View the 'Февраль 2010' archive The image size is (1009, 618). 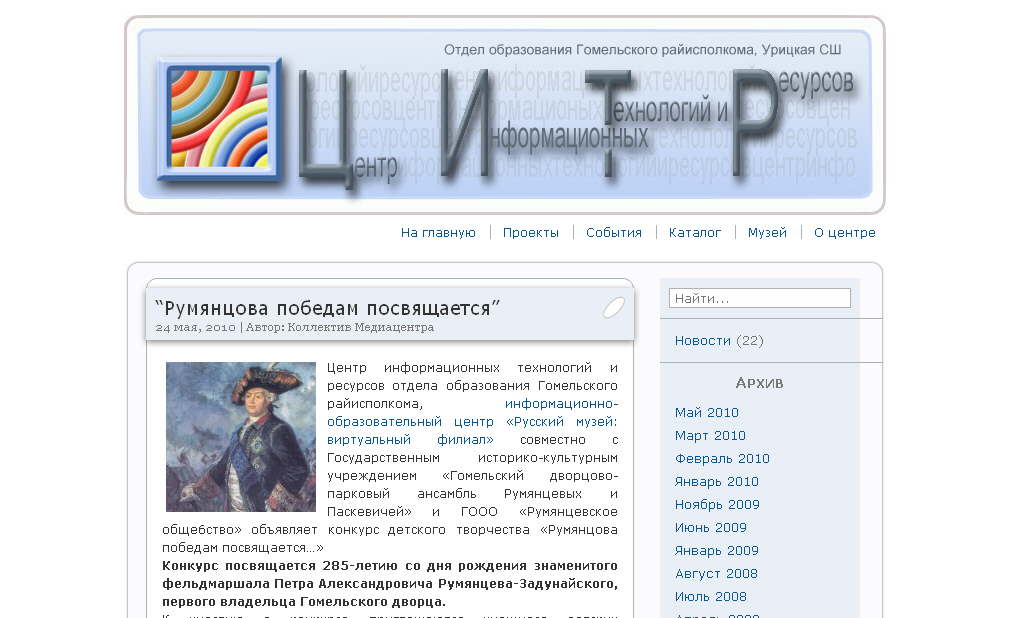pos(722,459)
